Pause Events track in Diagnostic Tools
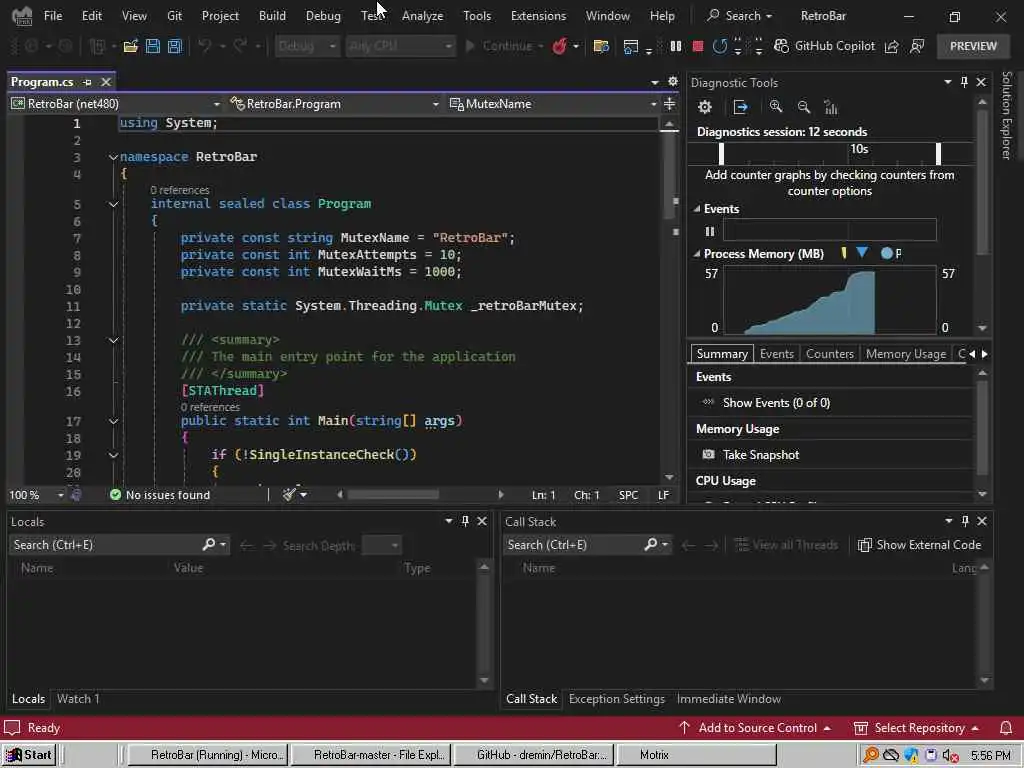 [x=710, y=231]
